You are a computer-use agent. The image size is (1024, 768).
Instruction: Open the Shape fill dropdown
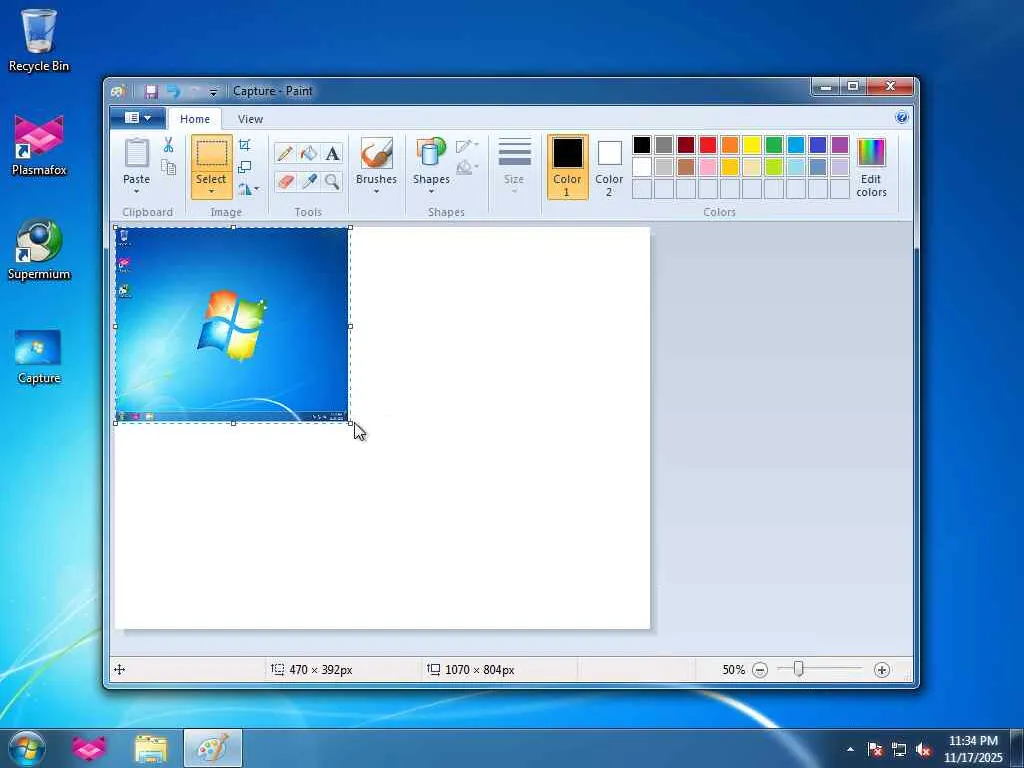pyautogui.click(x=467, y=167)
